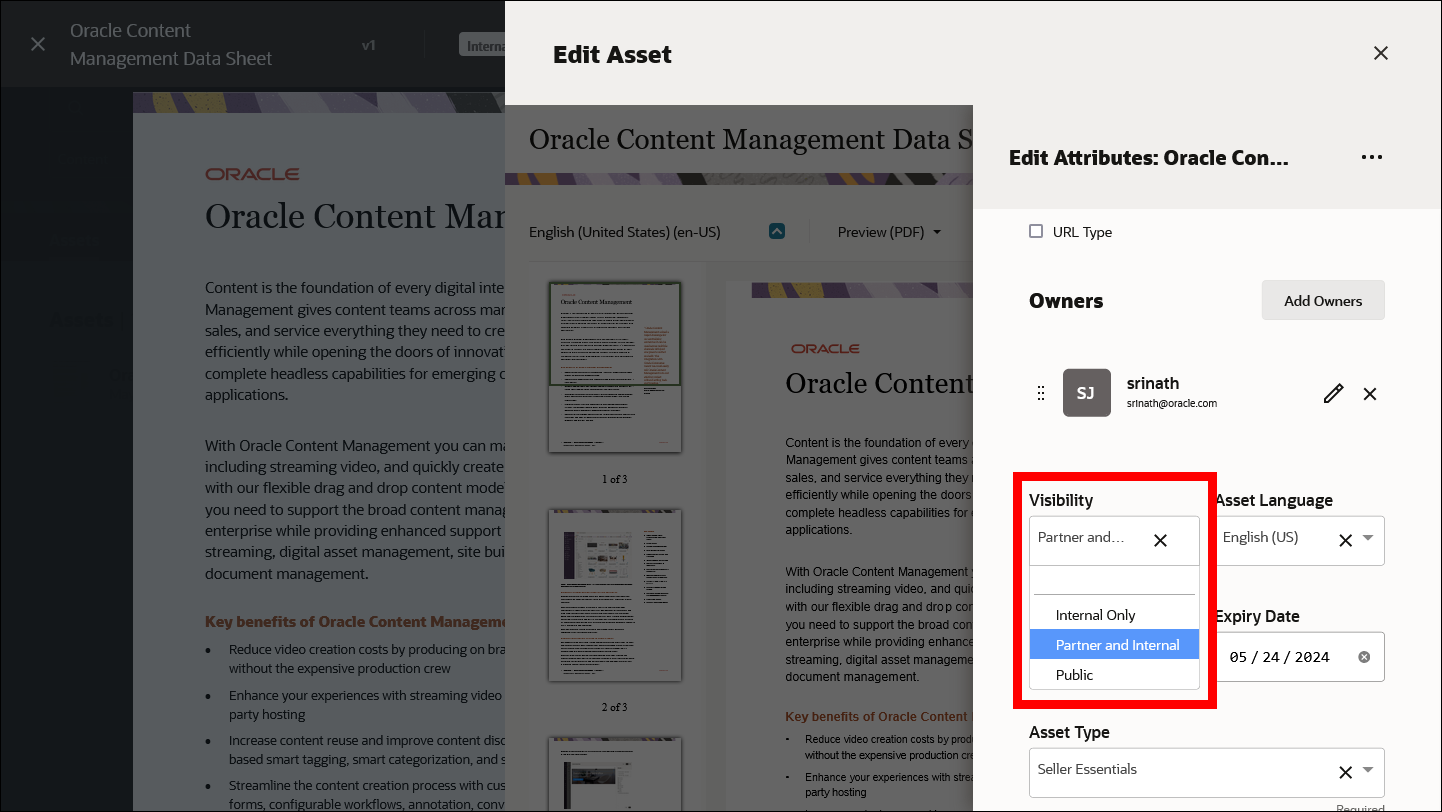Open the Asset Type dropdown arrow

(x=1370, y=772)
